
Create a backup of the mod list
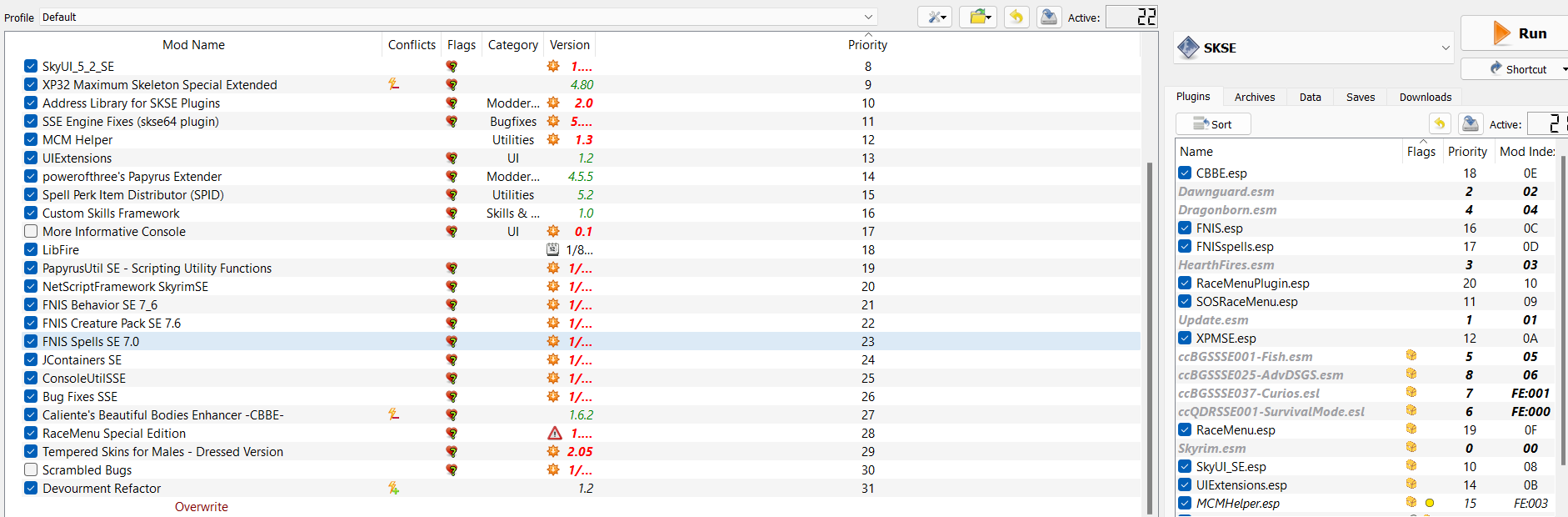(1049, 17)
